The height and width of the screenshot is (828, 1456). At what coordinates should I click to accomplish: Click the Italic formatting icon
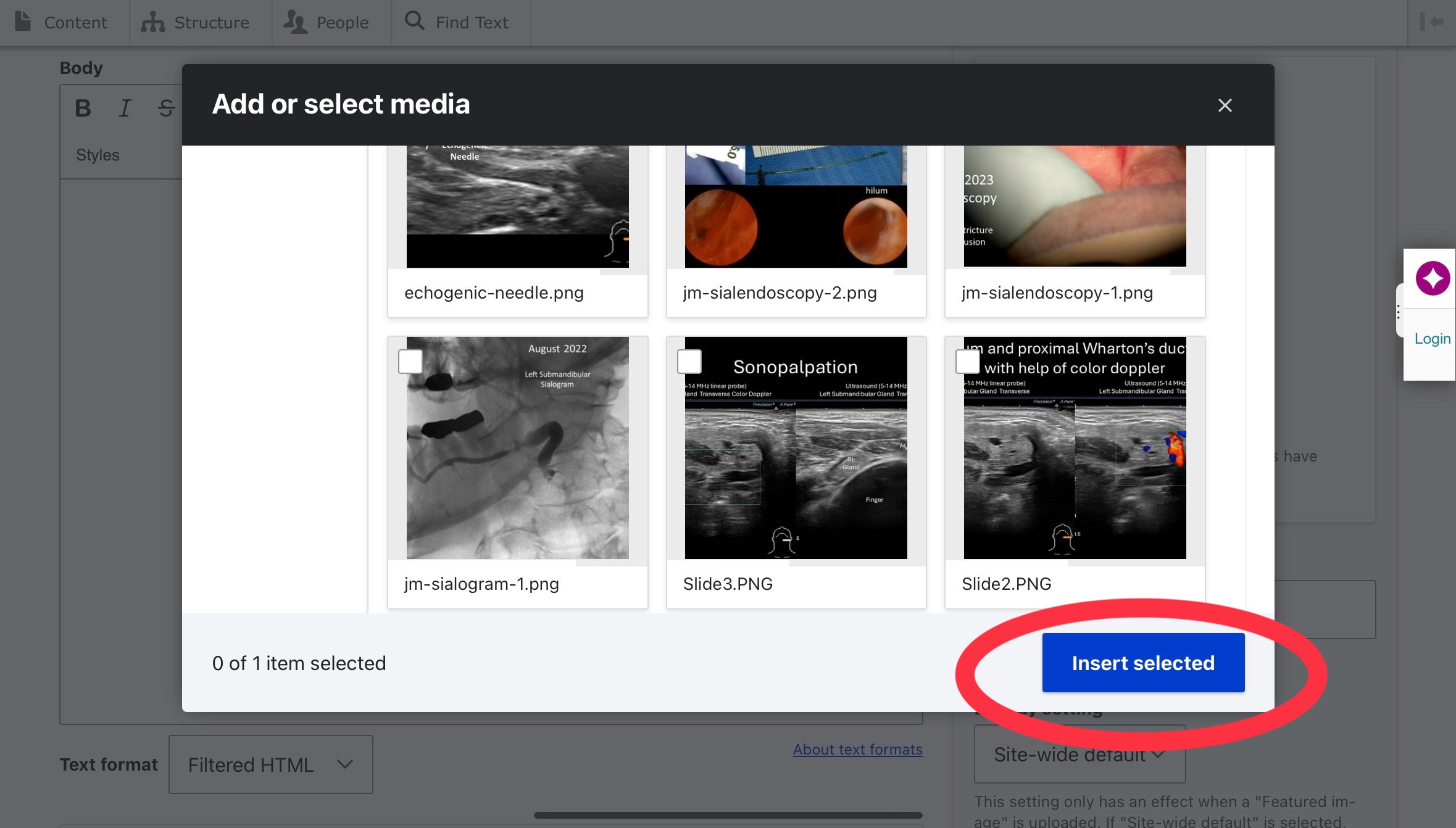[125, 108]
